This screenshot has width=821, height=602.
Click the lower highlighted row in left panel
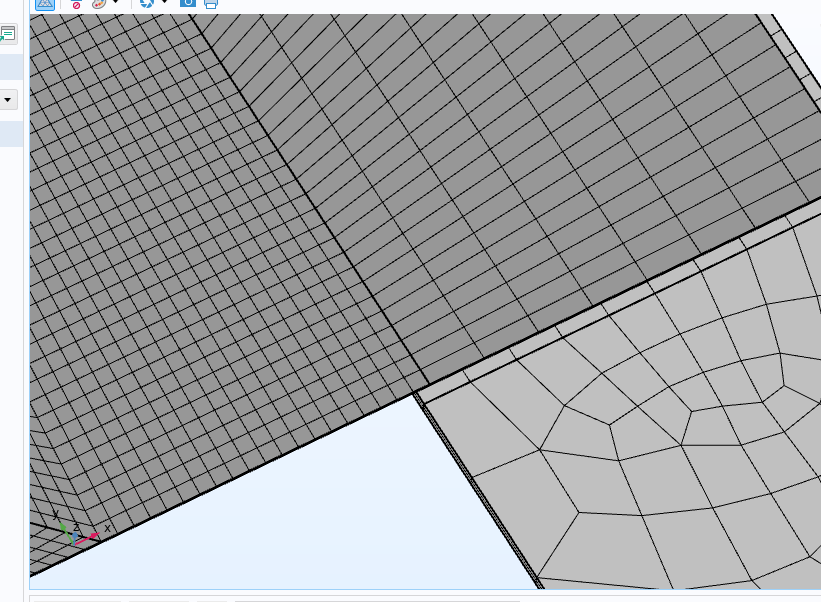[11, 134]
